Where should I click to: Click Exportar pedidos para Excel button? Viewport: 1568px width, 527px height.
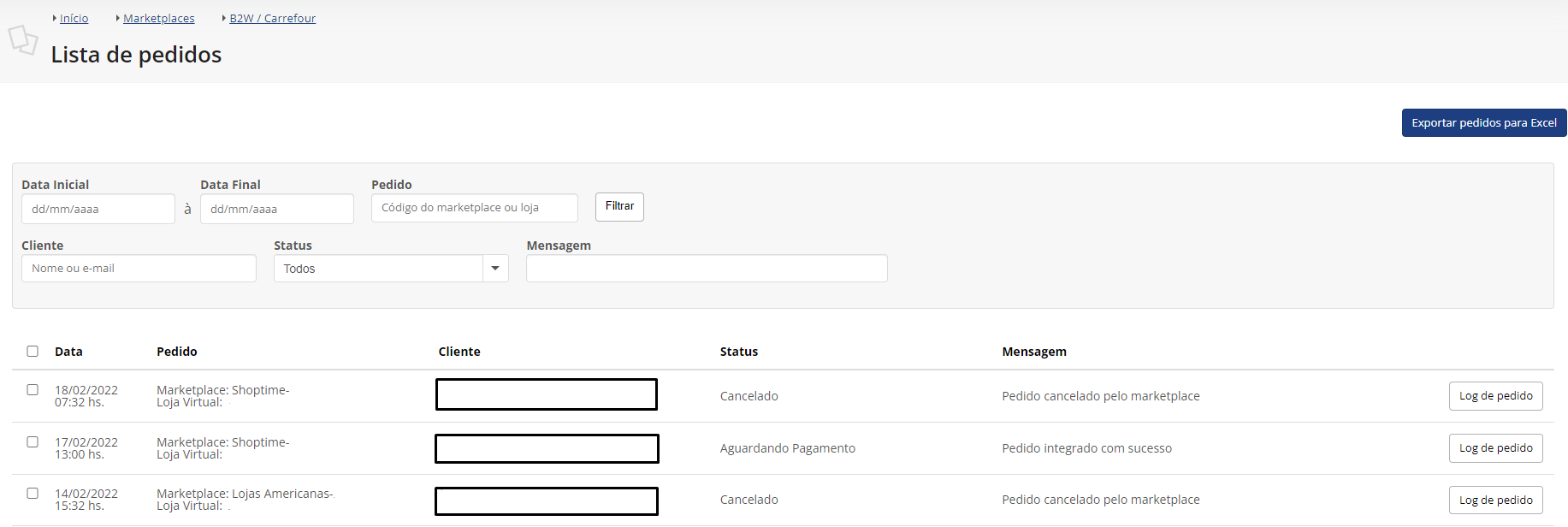(1483, 122)
